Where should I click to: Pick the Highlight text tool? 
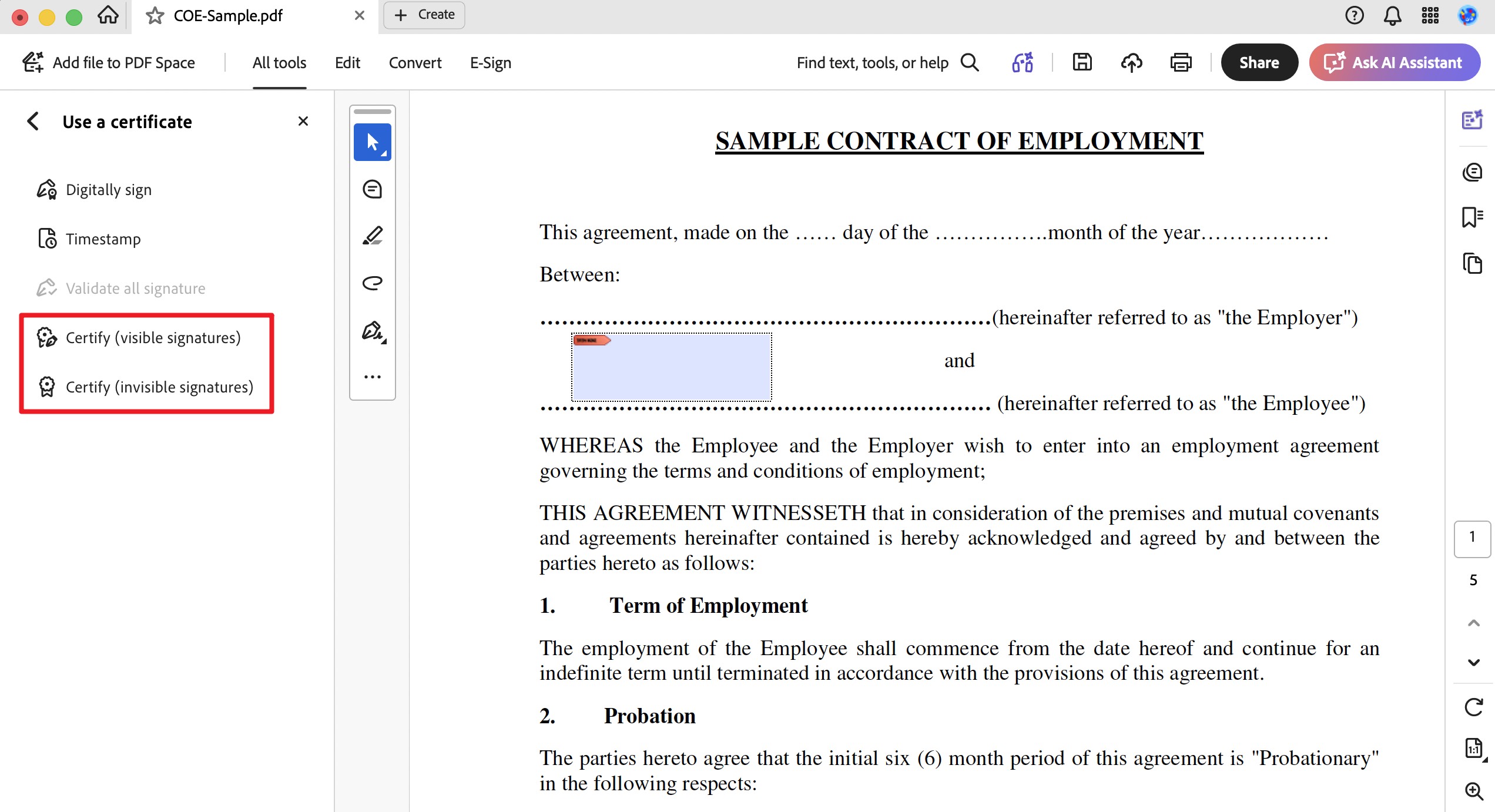coord(373,236)
